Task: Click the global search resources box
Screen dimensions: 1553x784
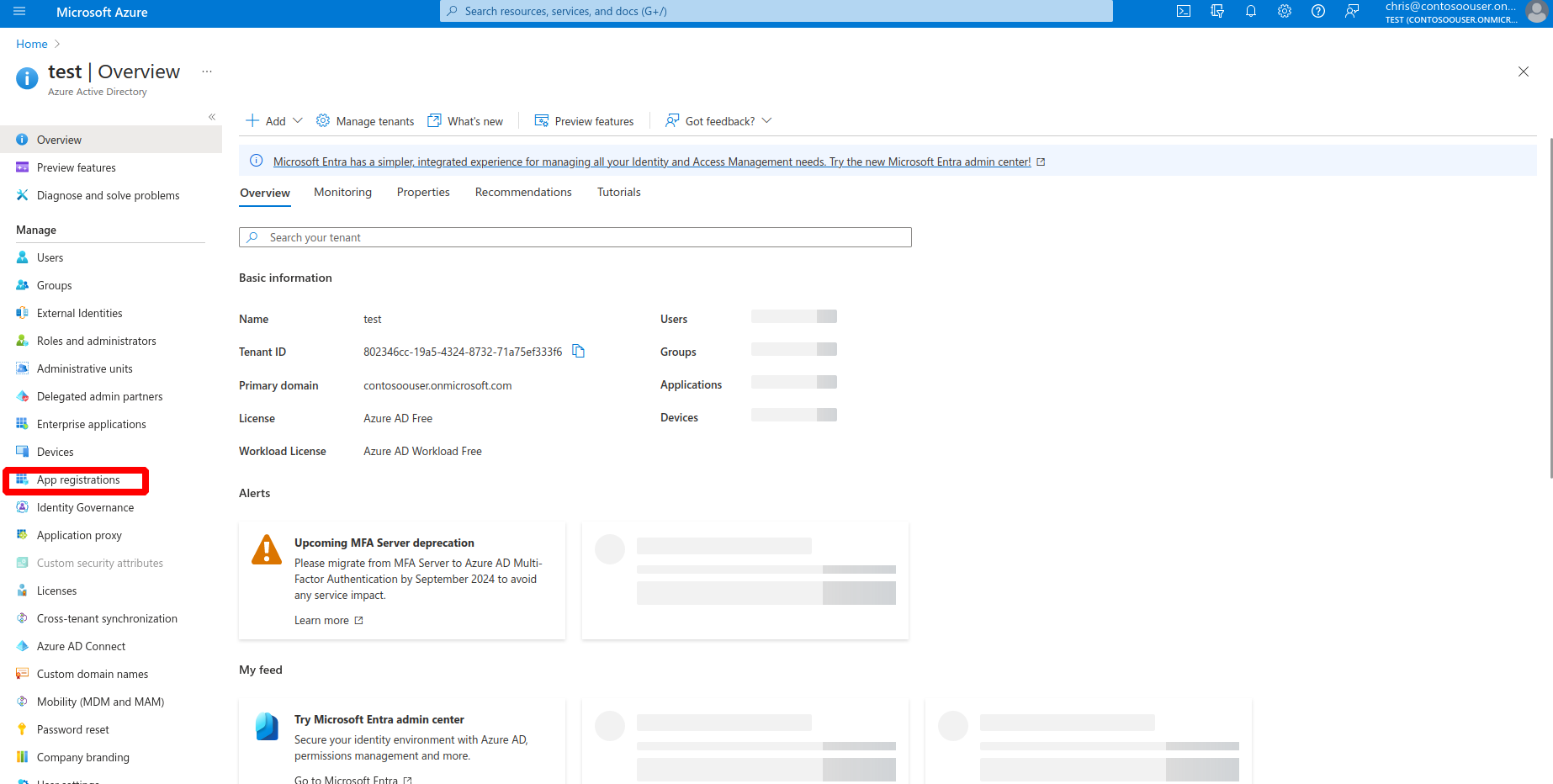Action: (x=776, y=11)
